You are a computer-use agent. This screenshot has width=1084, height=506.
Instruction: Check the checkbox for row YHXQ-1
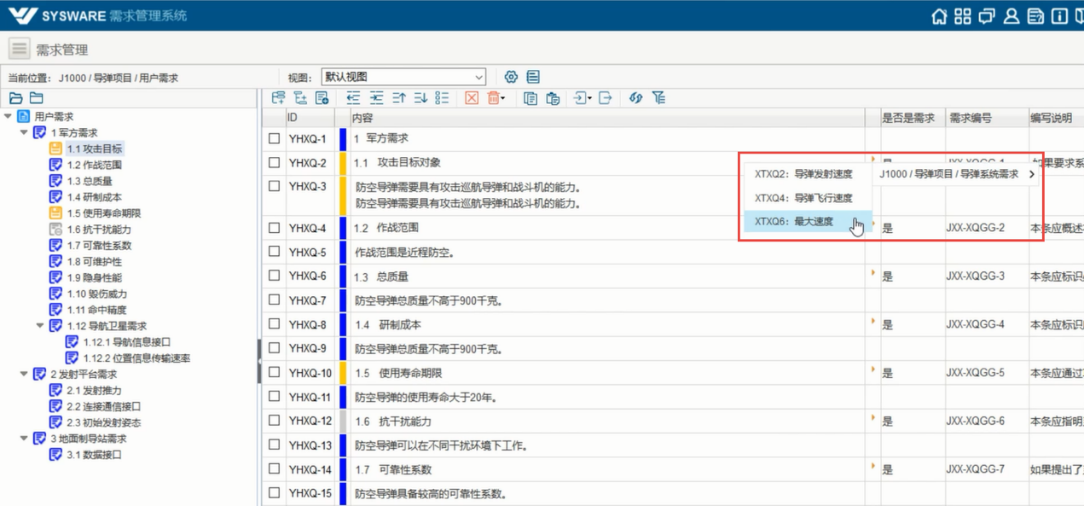tap(274, 139)
